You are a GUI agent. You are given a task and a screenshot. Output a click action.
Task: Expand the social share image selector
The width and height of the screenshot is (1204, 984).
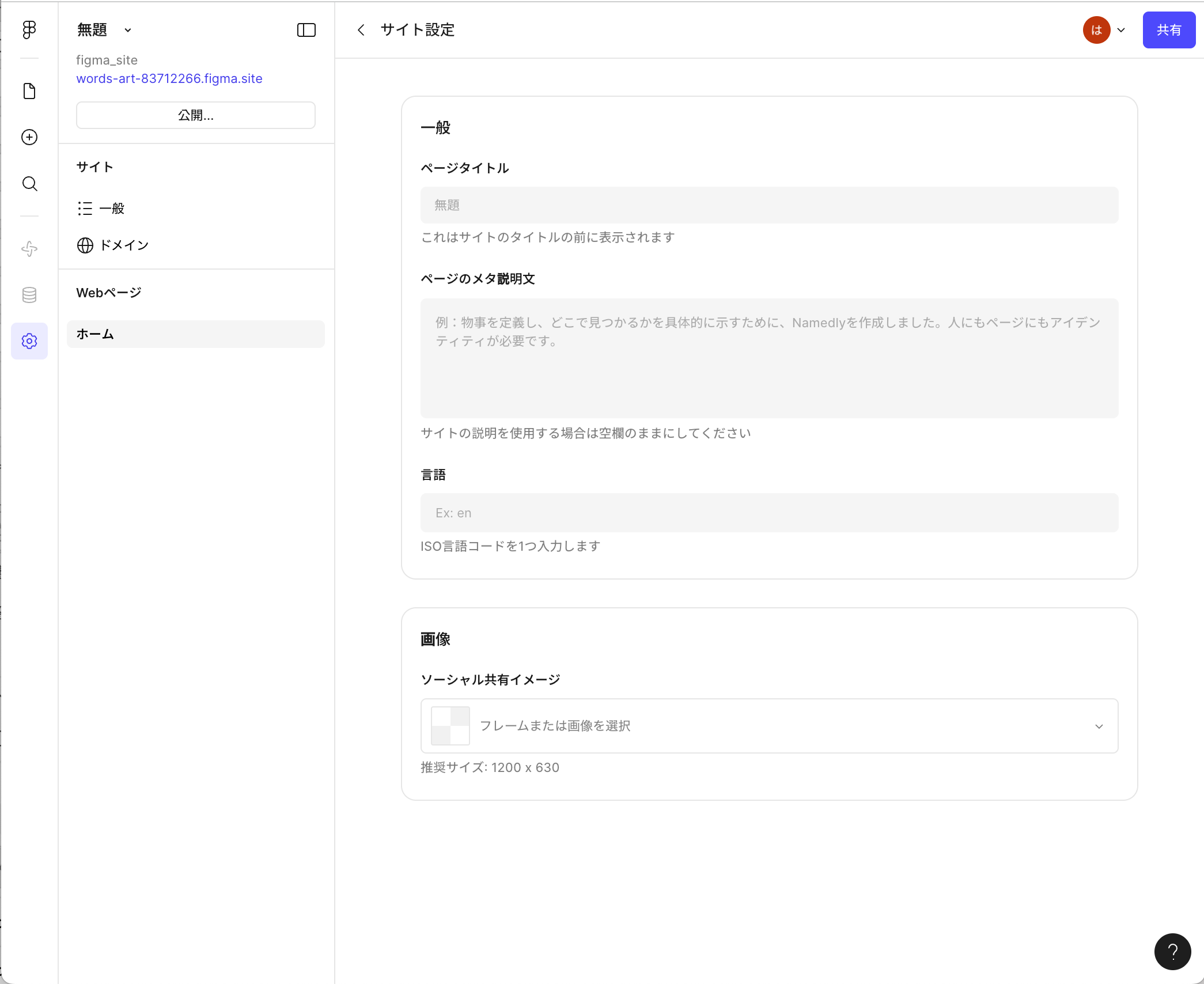point(1099,726)
